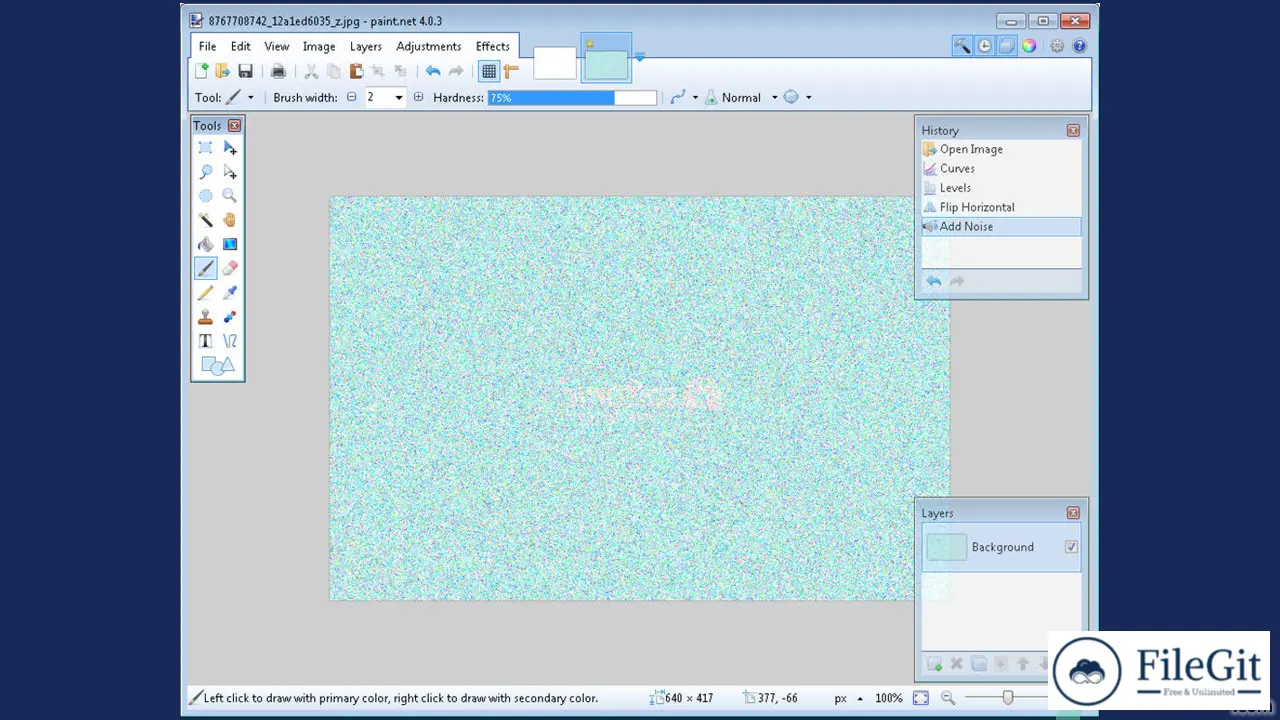Open the Edit menu
1280x720 pixels.
point(241,46)
